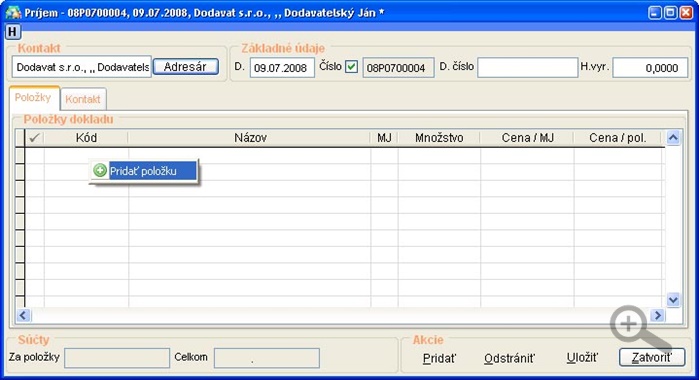Image resolution: width=699 pixels, height=380 pixels.
Task: Click the H icon in the toolbar
Action: pyautogui.click(x=12, y=32)
